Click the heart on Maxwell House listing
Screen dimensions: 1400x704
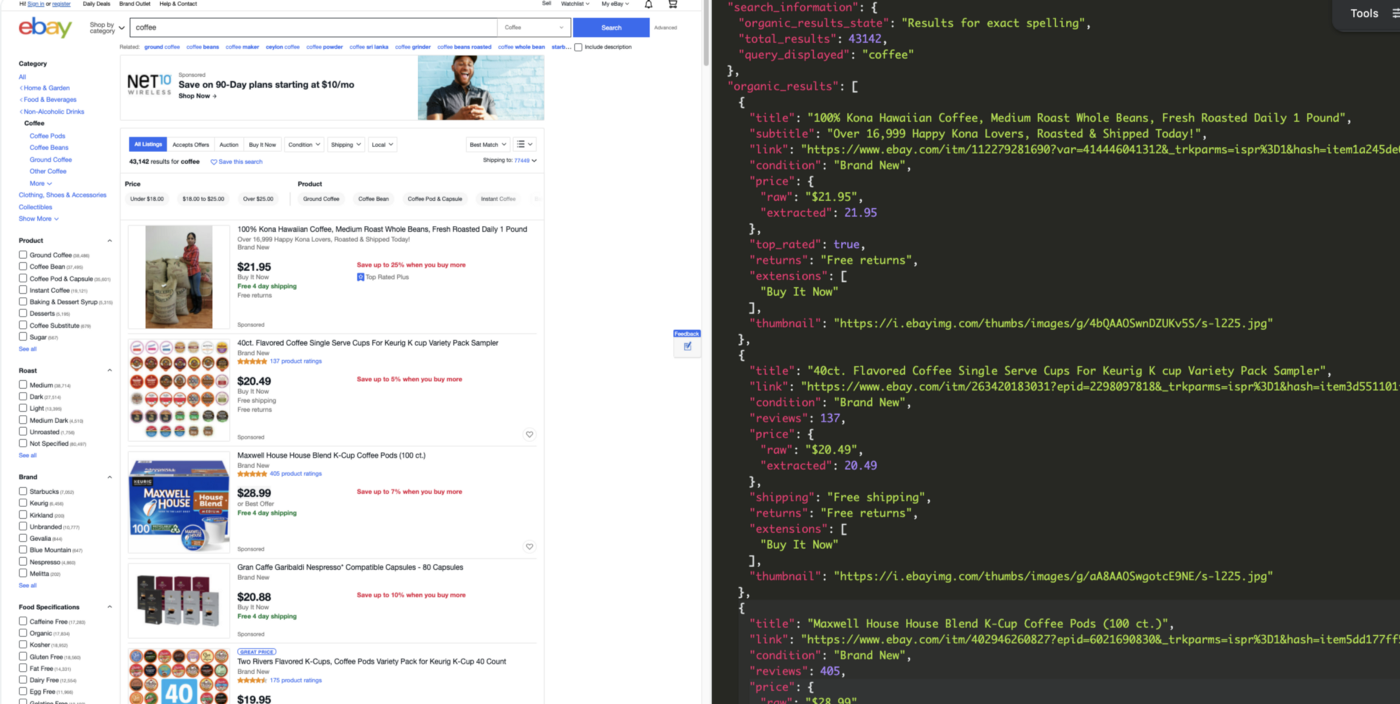click(x=529, y=547)
